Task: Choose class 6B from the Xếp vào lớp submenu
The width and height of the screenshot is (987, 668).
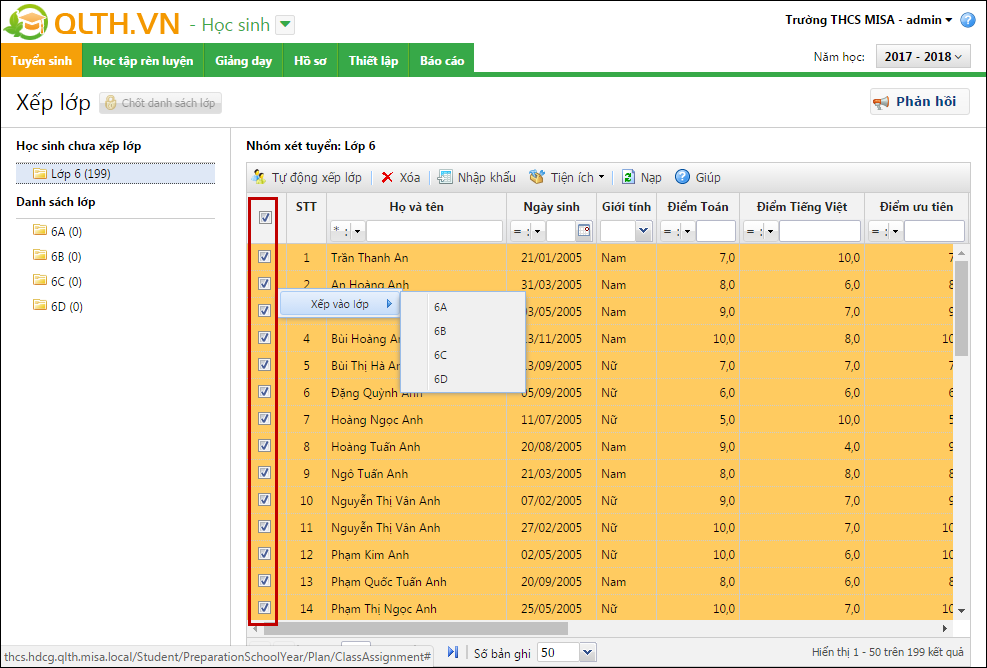Action: tap(441, 331)
